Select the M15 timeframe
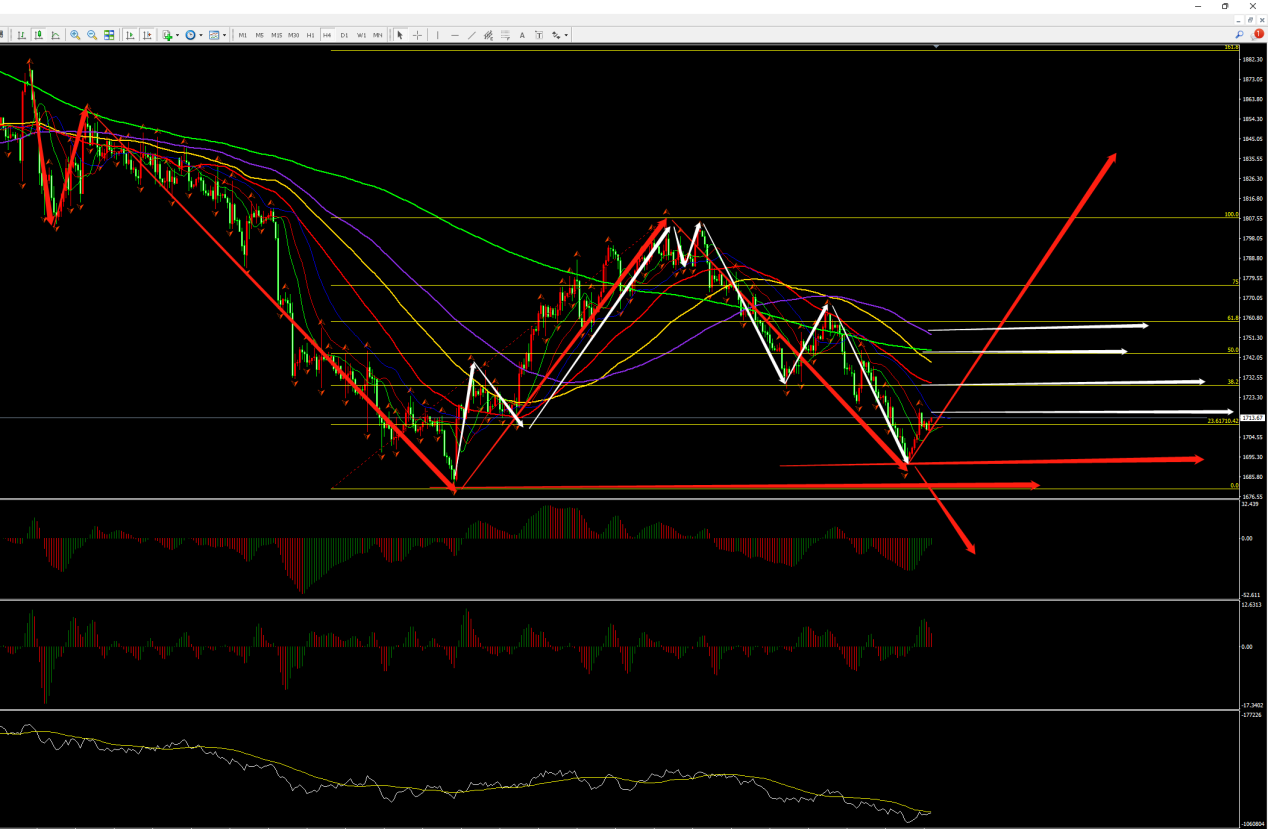The image size is (1268, 829). (276, 35)
